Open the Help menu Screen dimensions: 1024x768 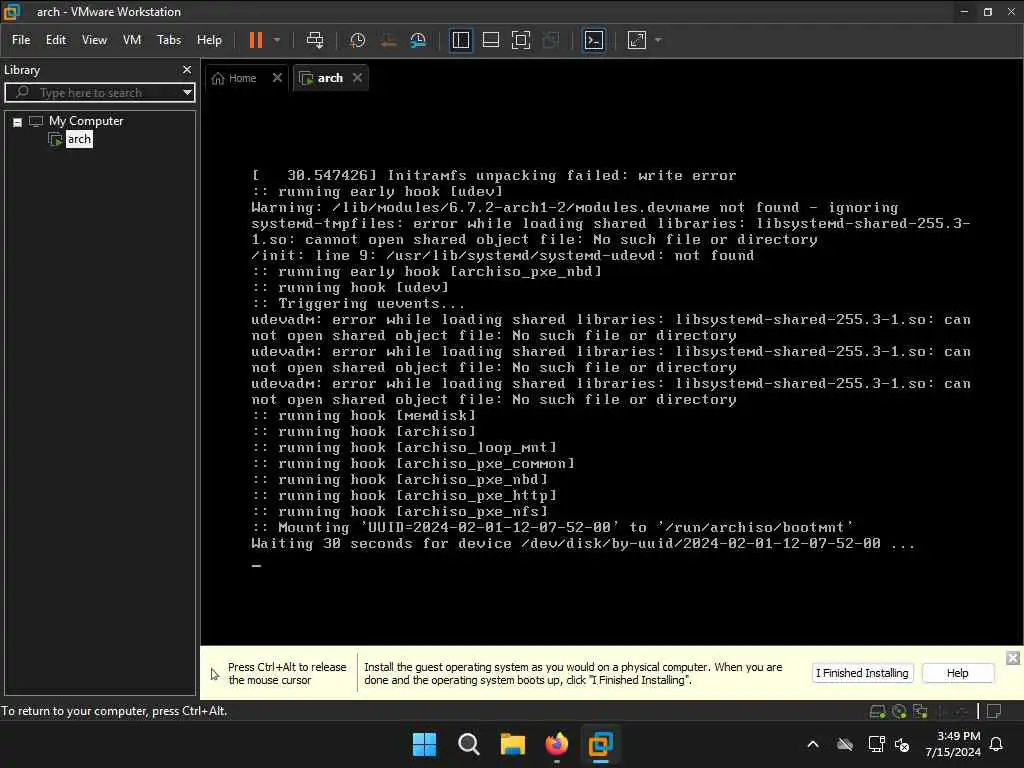[209, 40]
